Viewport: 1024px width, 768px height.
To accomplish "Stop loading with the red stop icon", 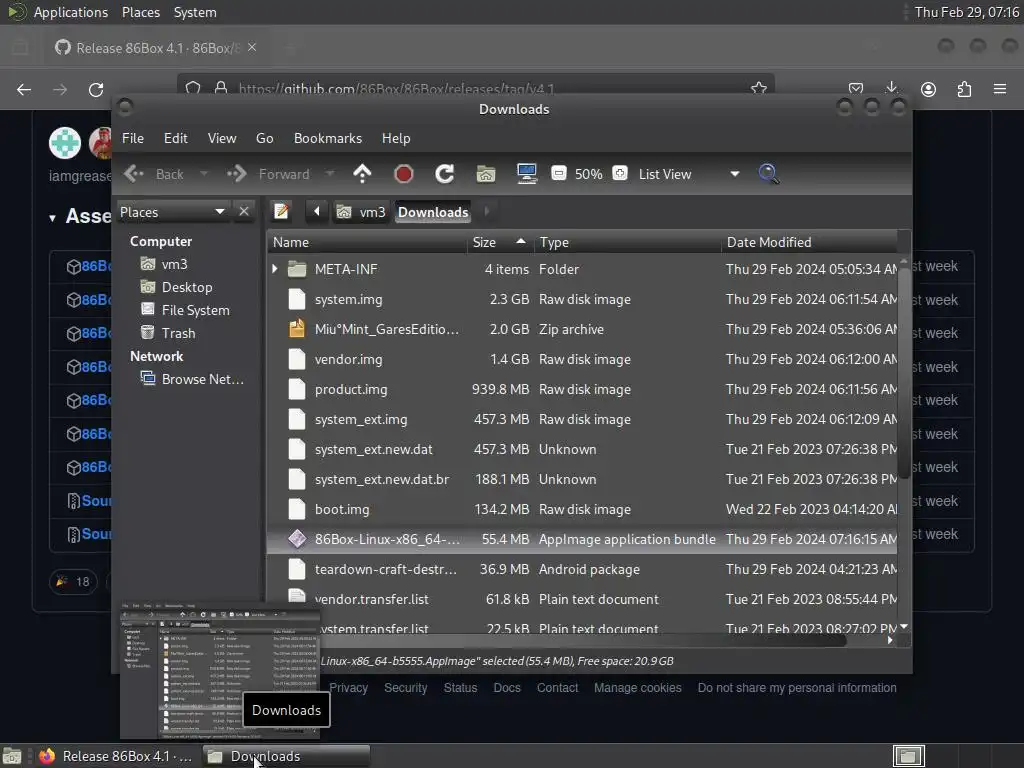I will tap(404, 174).
